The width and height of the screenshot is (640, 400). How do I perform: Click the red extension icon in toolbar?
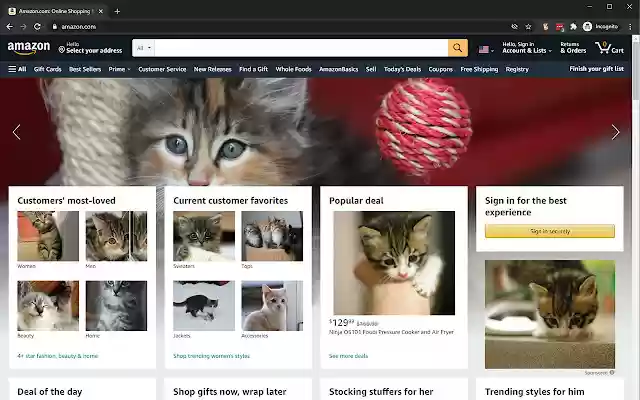click(x=560, y=27)
